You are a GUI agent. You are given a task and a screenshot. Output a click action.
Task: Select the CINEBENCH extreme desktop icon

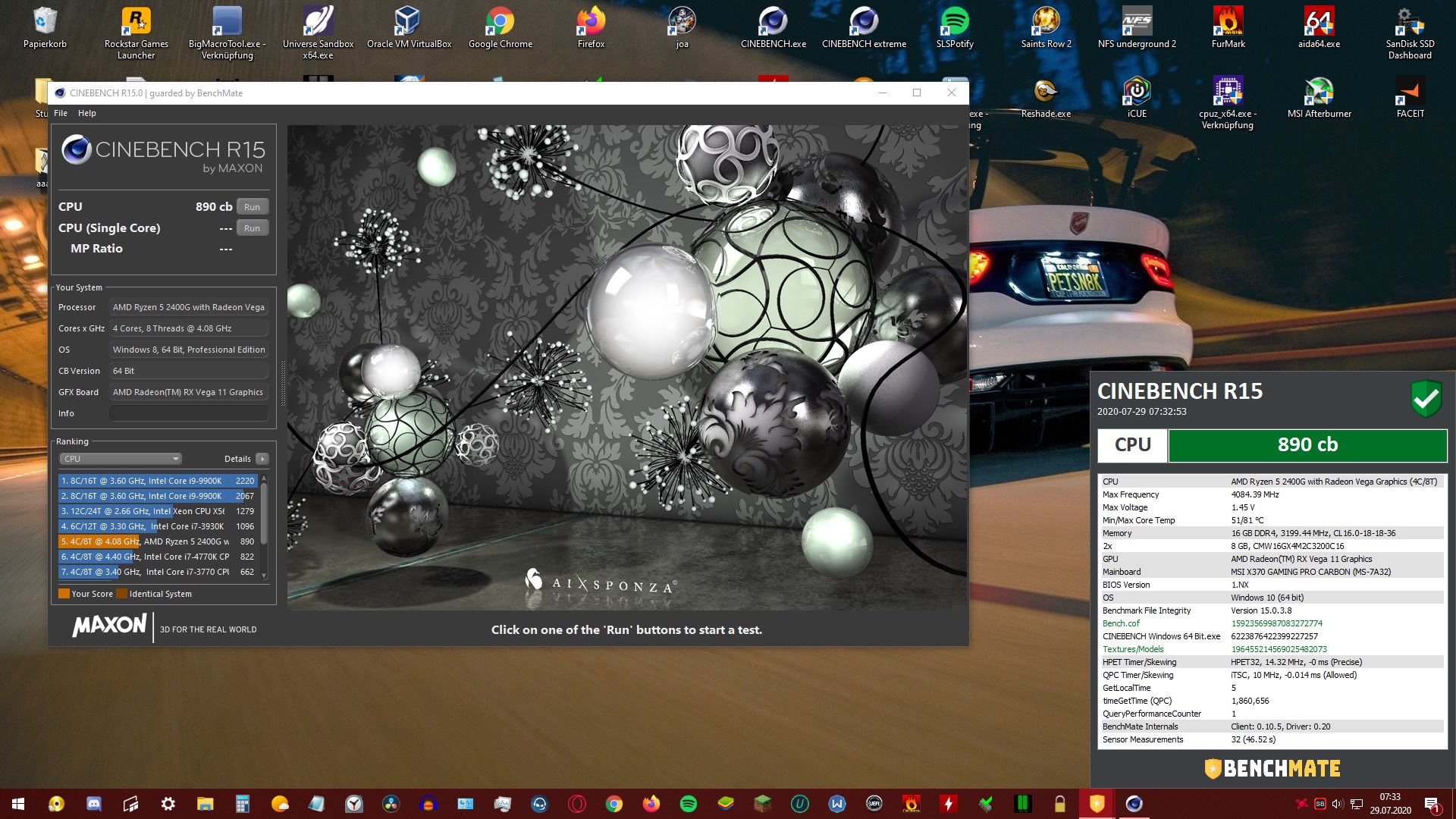click(x=864, y=28)
